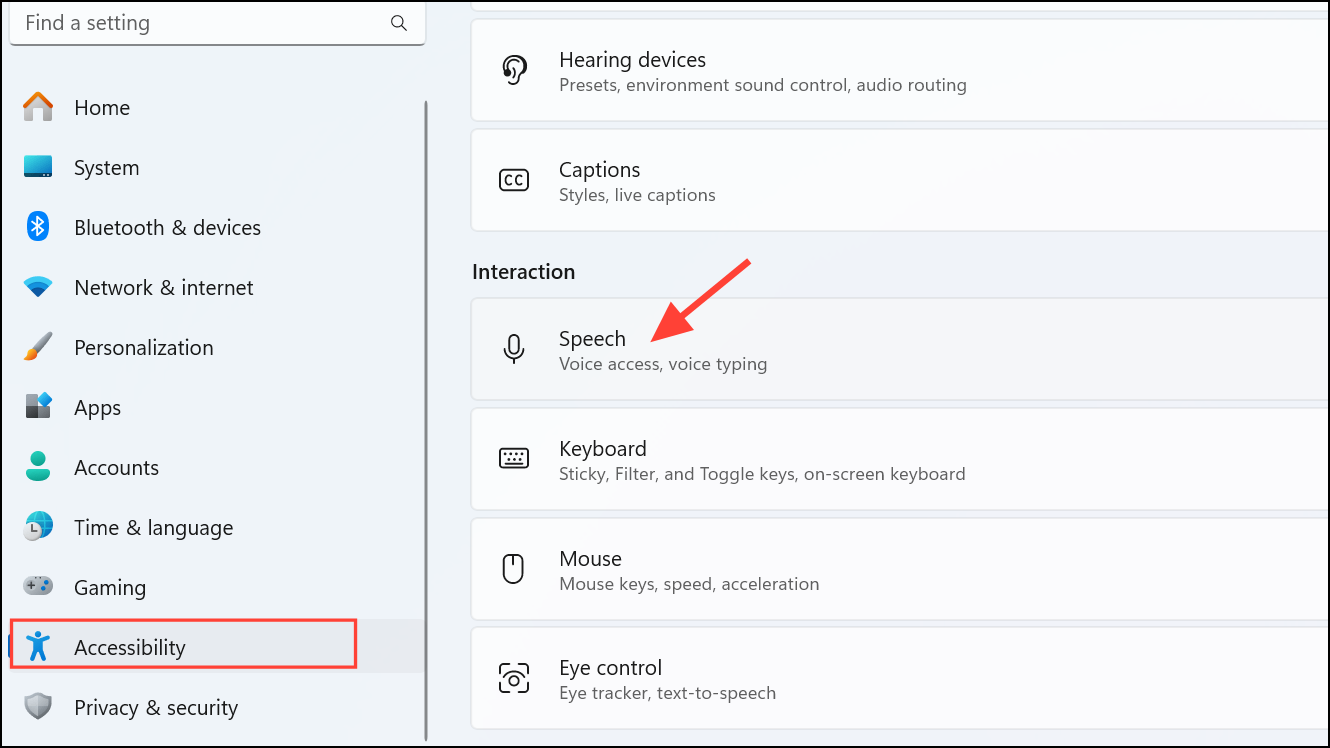Click the Captions CC icon
Image resolution: width=1330 pixels, height=748 pixels.
[x=514, y=180]
